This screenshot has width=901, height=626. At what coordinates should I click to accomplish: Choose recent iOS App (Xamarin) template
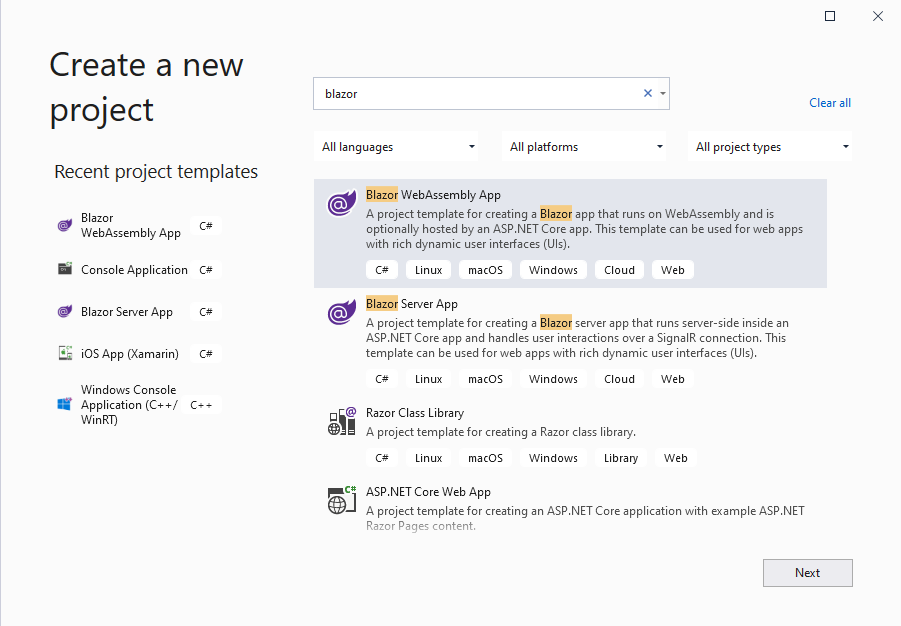tap(130, 354)
